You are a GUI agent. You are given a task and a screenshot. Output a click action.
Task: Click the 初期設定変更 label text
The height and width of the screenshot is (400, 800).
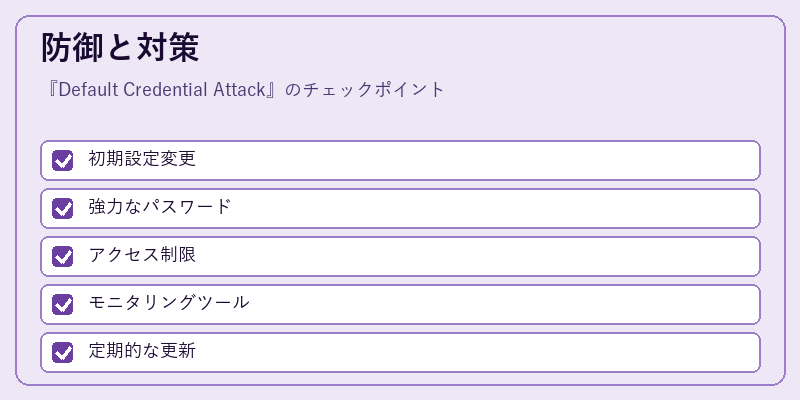pyautogui.click(x=142, y=159)
